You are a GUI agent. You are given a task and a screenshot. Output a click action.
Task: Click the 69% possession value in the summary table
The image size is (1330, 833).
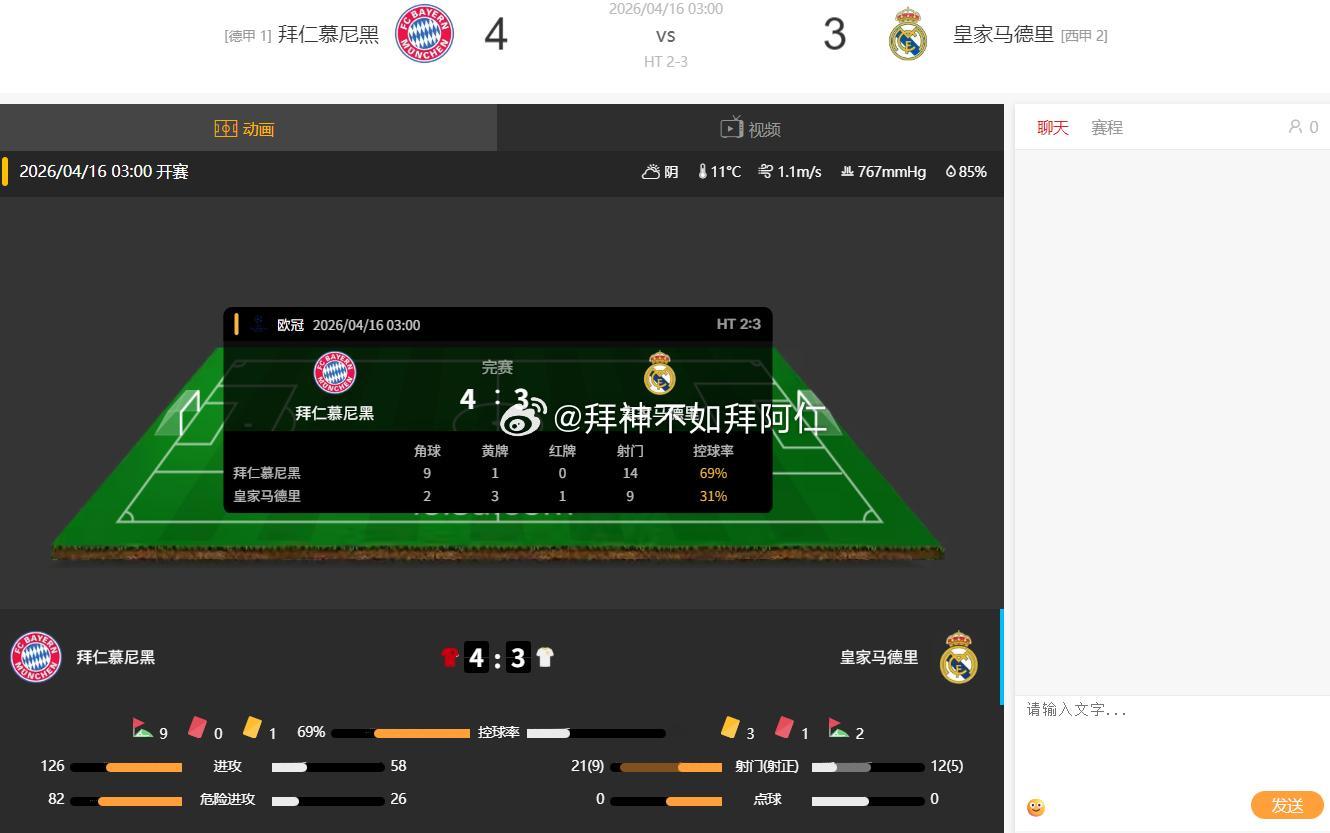pyautogui.click(x=713, y=473)
